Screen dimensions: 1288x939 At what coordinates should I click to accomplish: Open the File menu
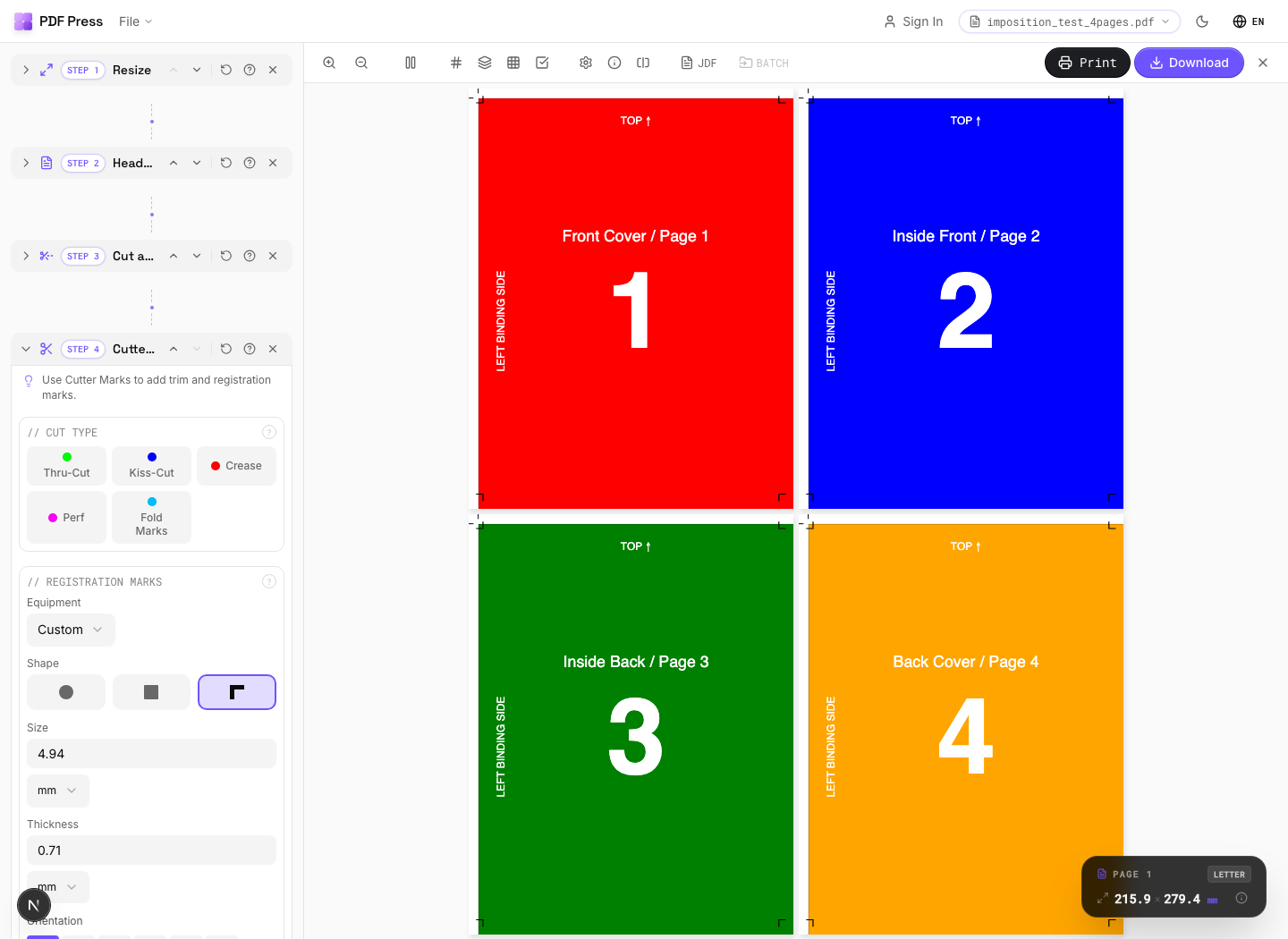click(x=136, y=21)
